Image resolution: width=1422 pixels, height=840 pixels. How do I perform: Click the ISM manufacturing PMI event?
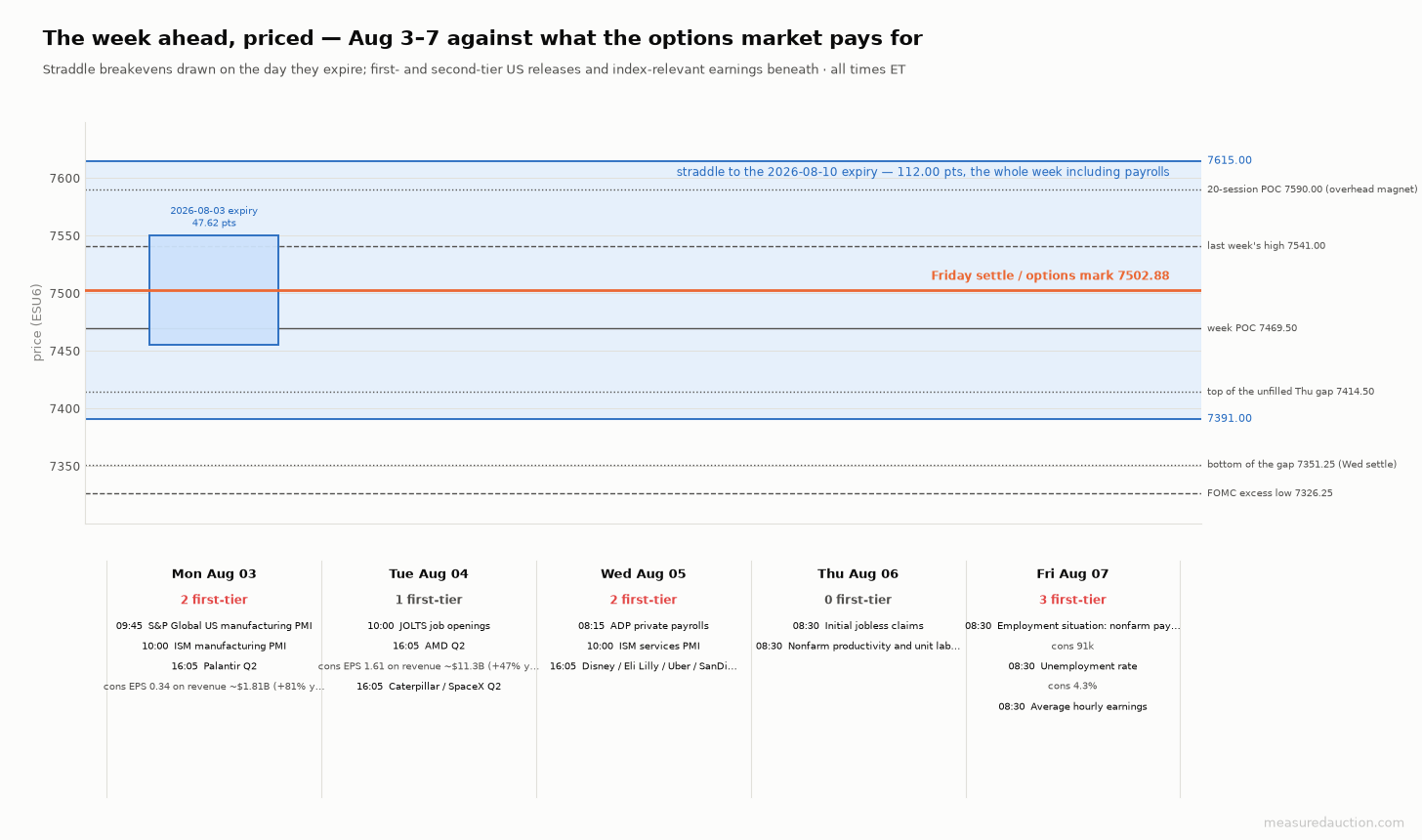[214, 647]
